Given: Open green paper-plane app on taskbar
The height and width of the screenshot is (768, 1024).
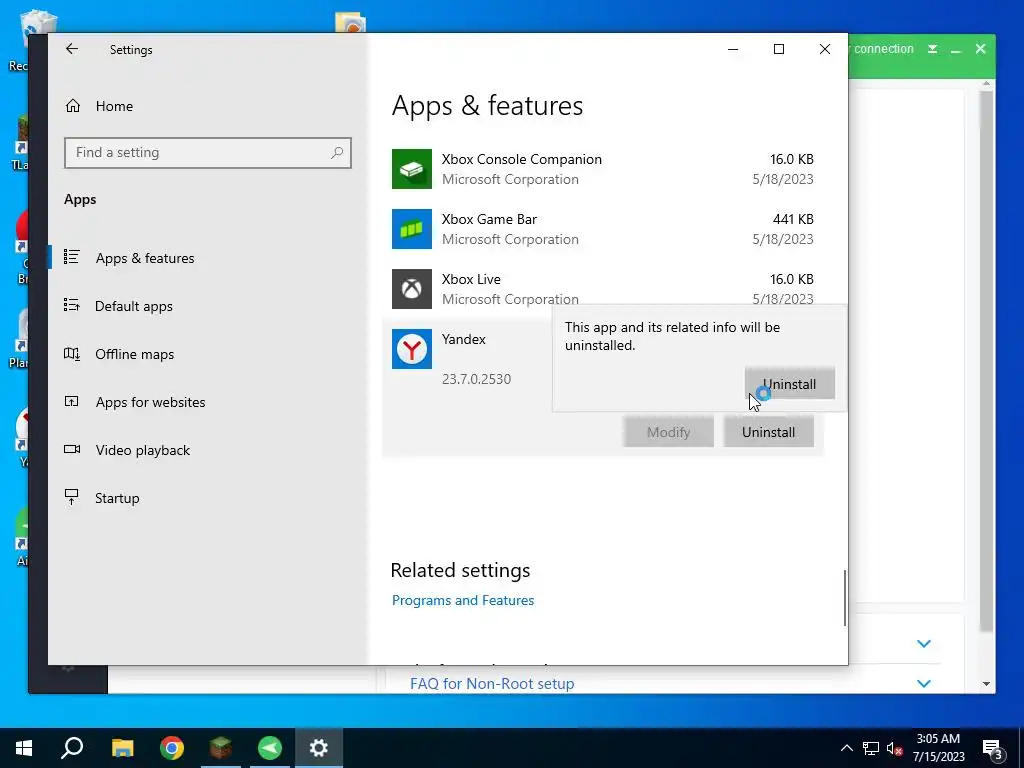Looking at the screenshot, I should point(270,748).
